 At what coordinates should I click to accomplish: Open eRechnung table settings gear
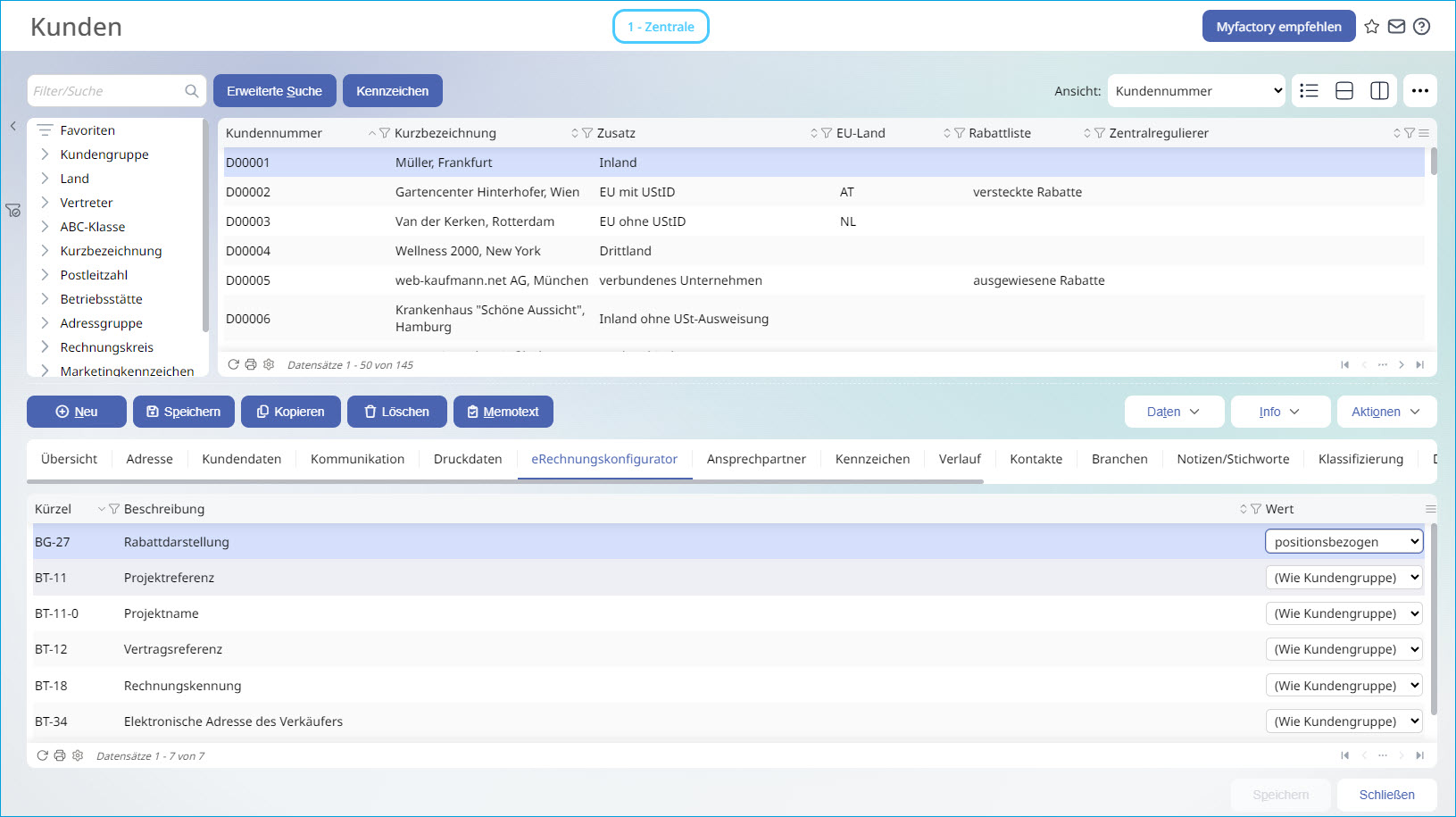click(78, 755)
